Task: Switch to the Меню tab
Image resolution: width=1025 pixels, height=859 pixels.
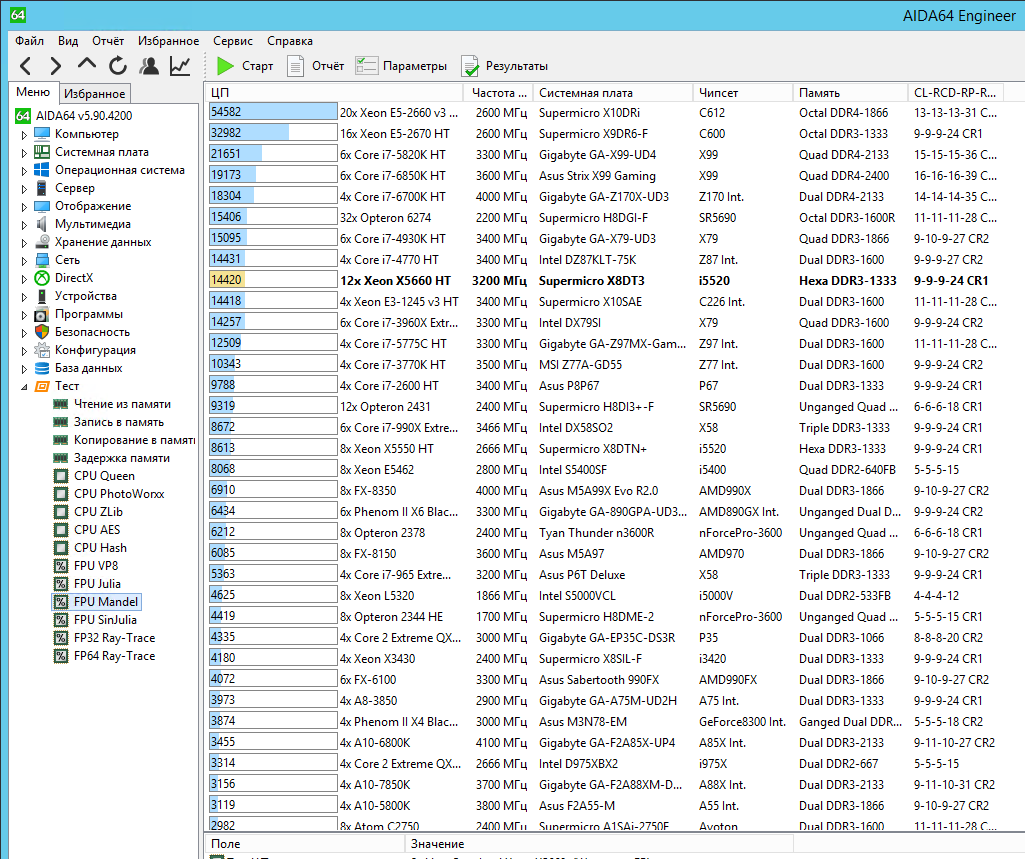Action: [x=33, y=92]
